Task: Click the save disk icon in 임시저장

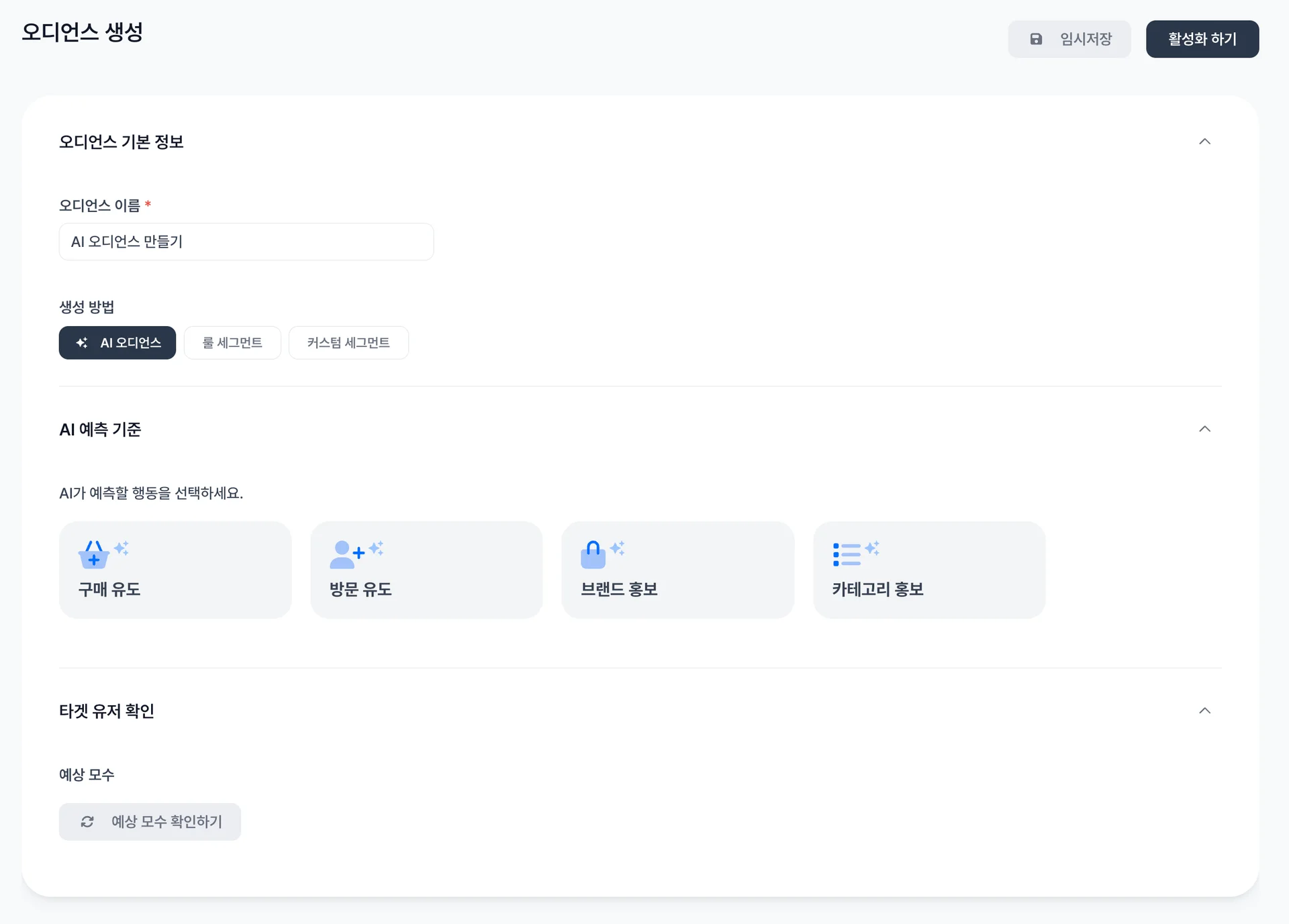Action: pos(1036,39)
